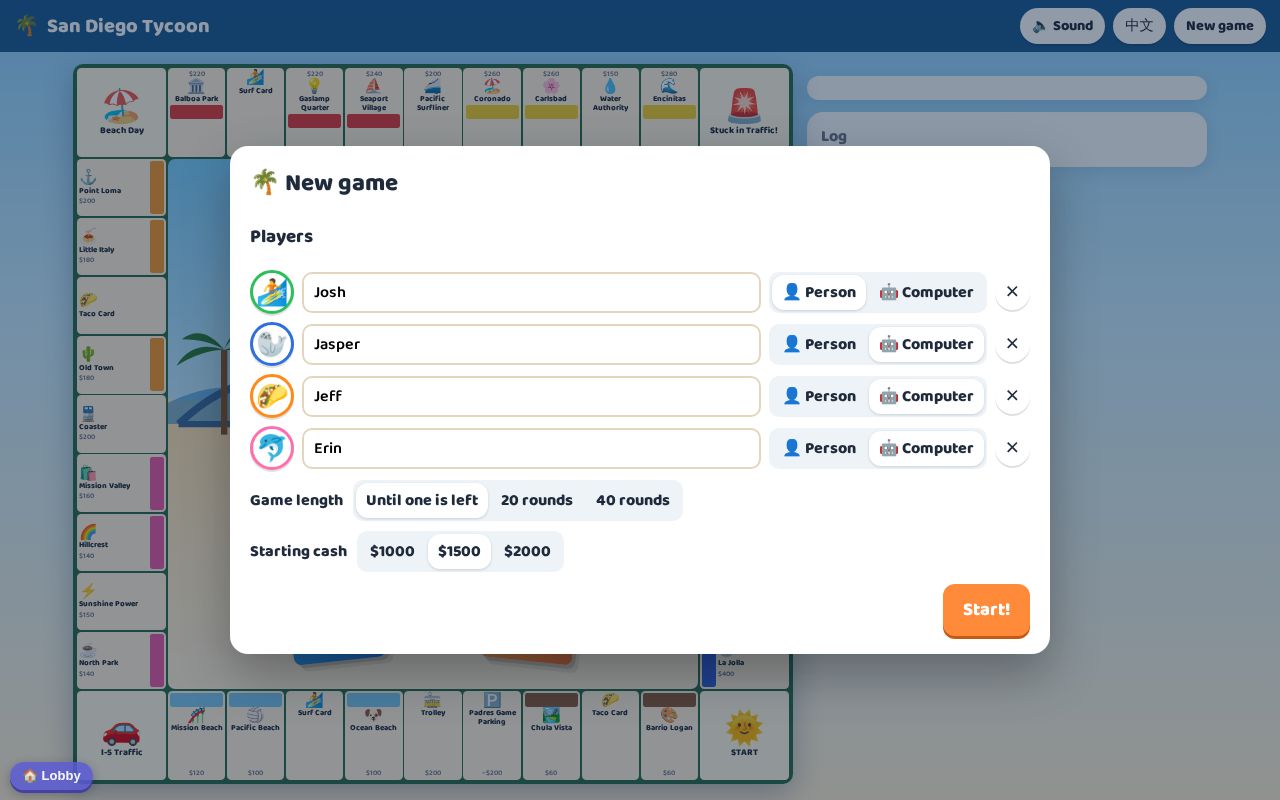The image size is (1280, 800).
Task: Set Jeff to Person
Action: pos(819,396)
